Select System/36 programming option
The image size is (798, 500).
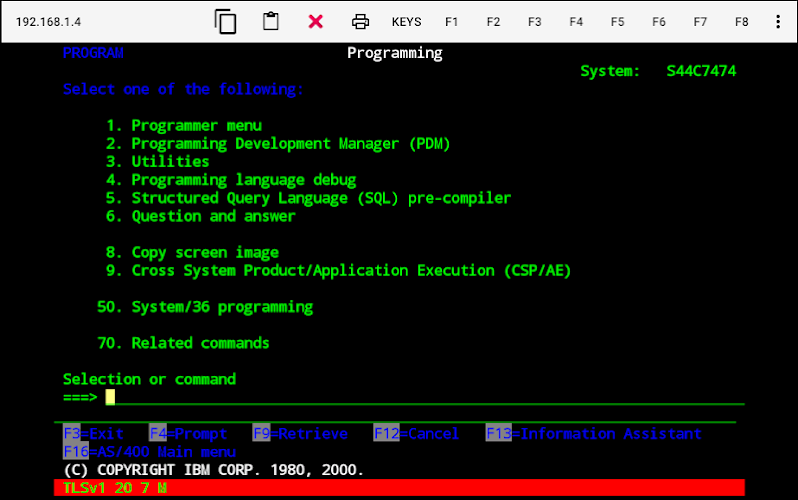[205, 307]
